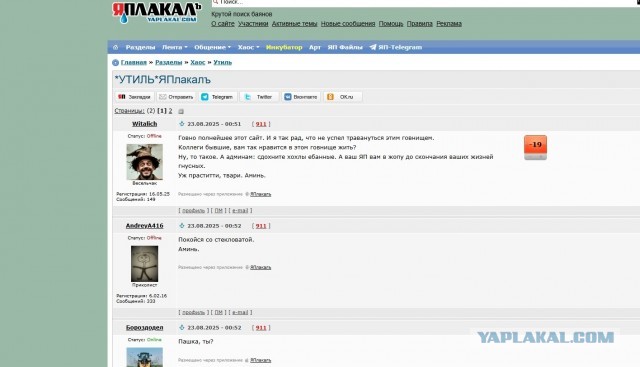
Task: Go to Хаос in the breadcrumb
Action: pyautogui.click(x=198, y=62)
